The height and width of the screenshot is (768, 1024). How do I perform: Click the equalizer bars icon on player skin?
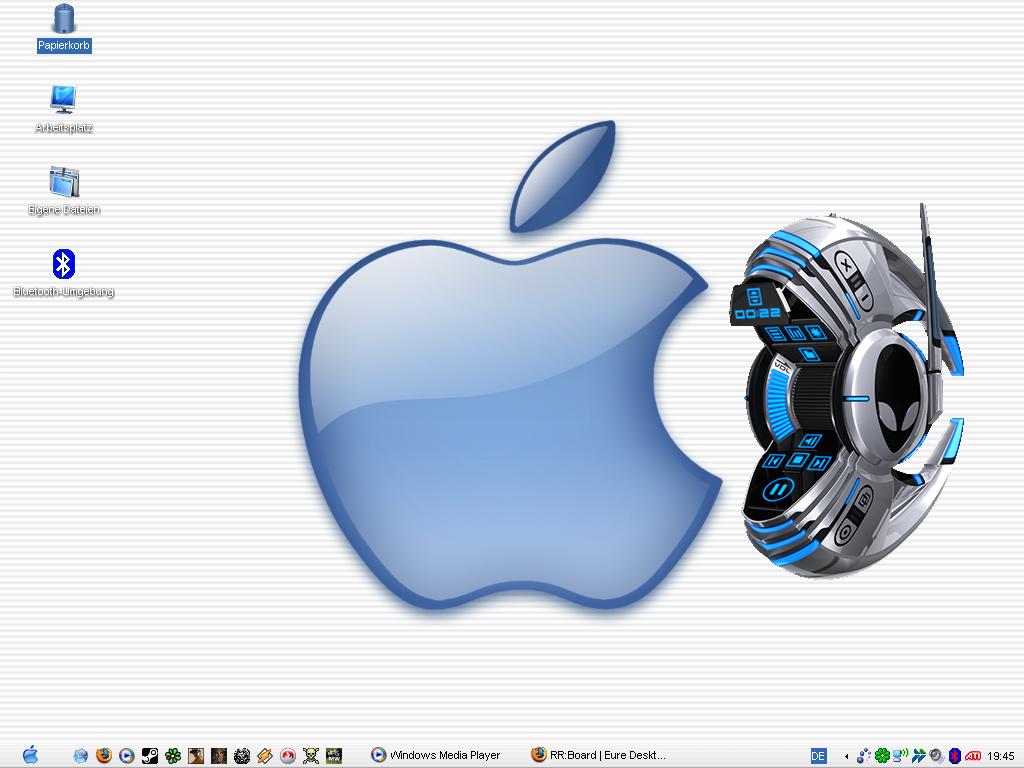pyautogui.click(x=795, y=333)
